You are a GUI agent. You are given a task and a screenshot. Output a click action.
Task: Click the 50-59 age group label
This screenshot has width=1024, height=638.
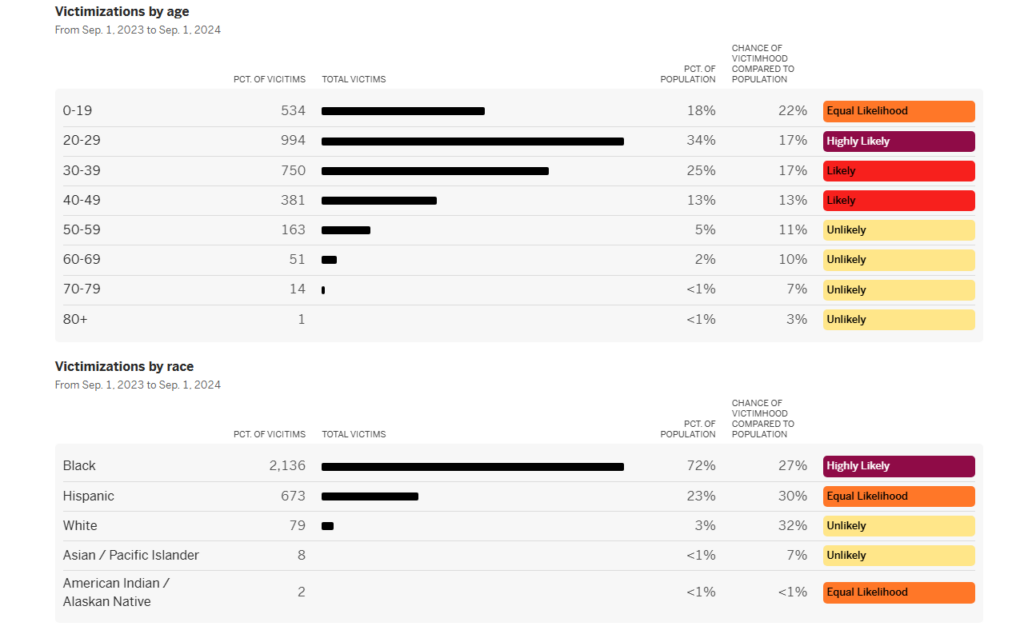click(81, 230)
